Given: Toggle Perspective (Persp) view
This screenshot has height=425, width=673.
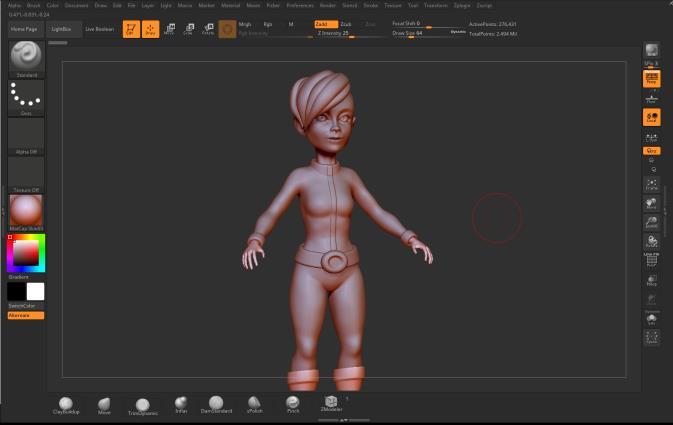Looking at the screenshot, I should pyautogui.click(x=652, y=79).
